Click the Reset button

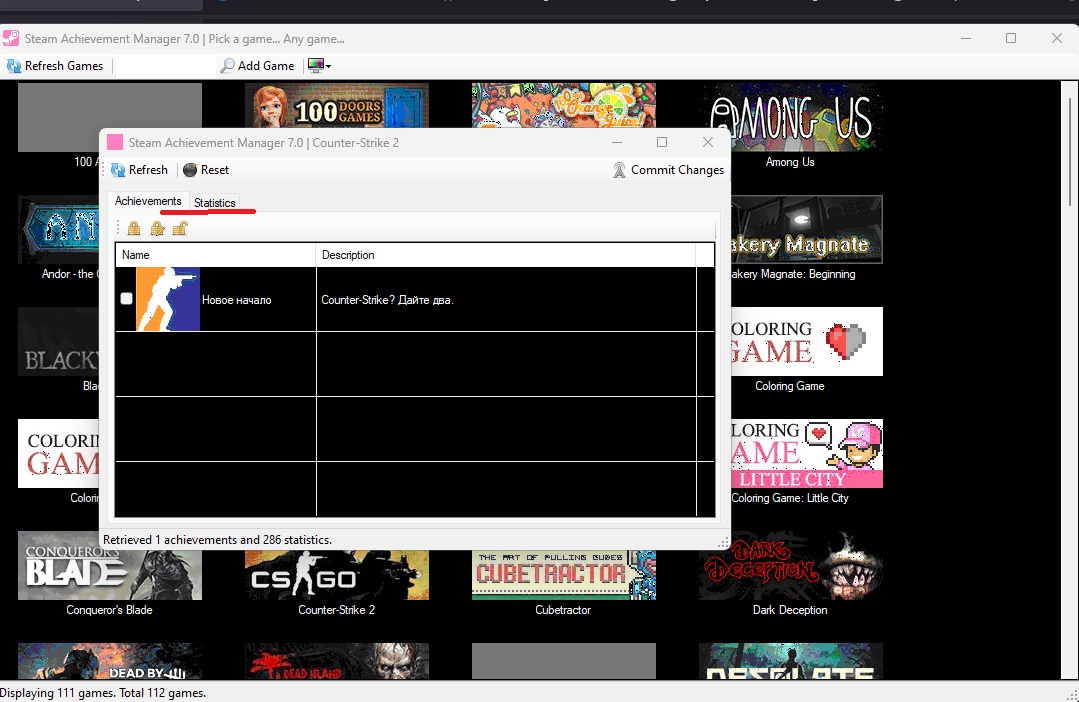point(206,170)
